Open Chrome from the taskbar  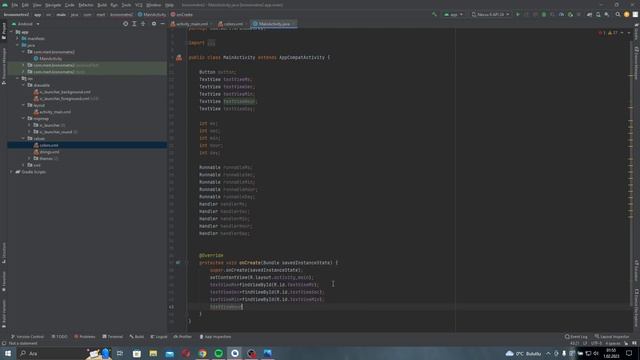tap(202, 353)
